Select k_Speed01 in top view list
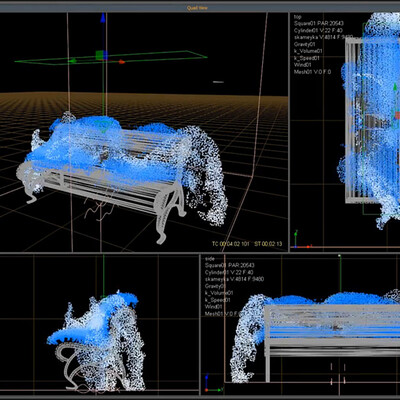The height and width of the screenshot is (400, 400). pyautogui.click(x=307, y=58)
